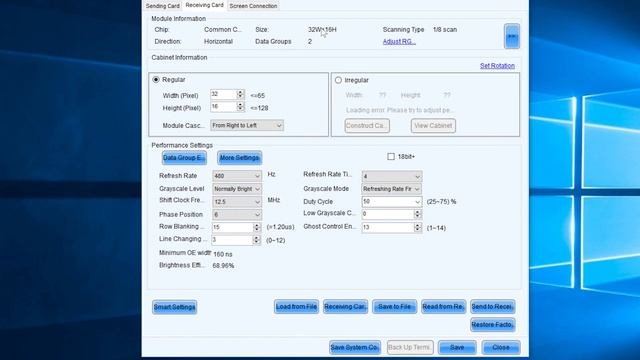Click the Save button
This screenshot has height=360, width=640.
click(x=457, y=347)
